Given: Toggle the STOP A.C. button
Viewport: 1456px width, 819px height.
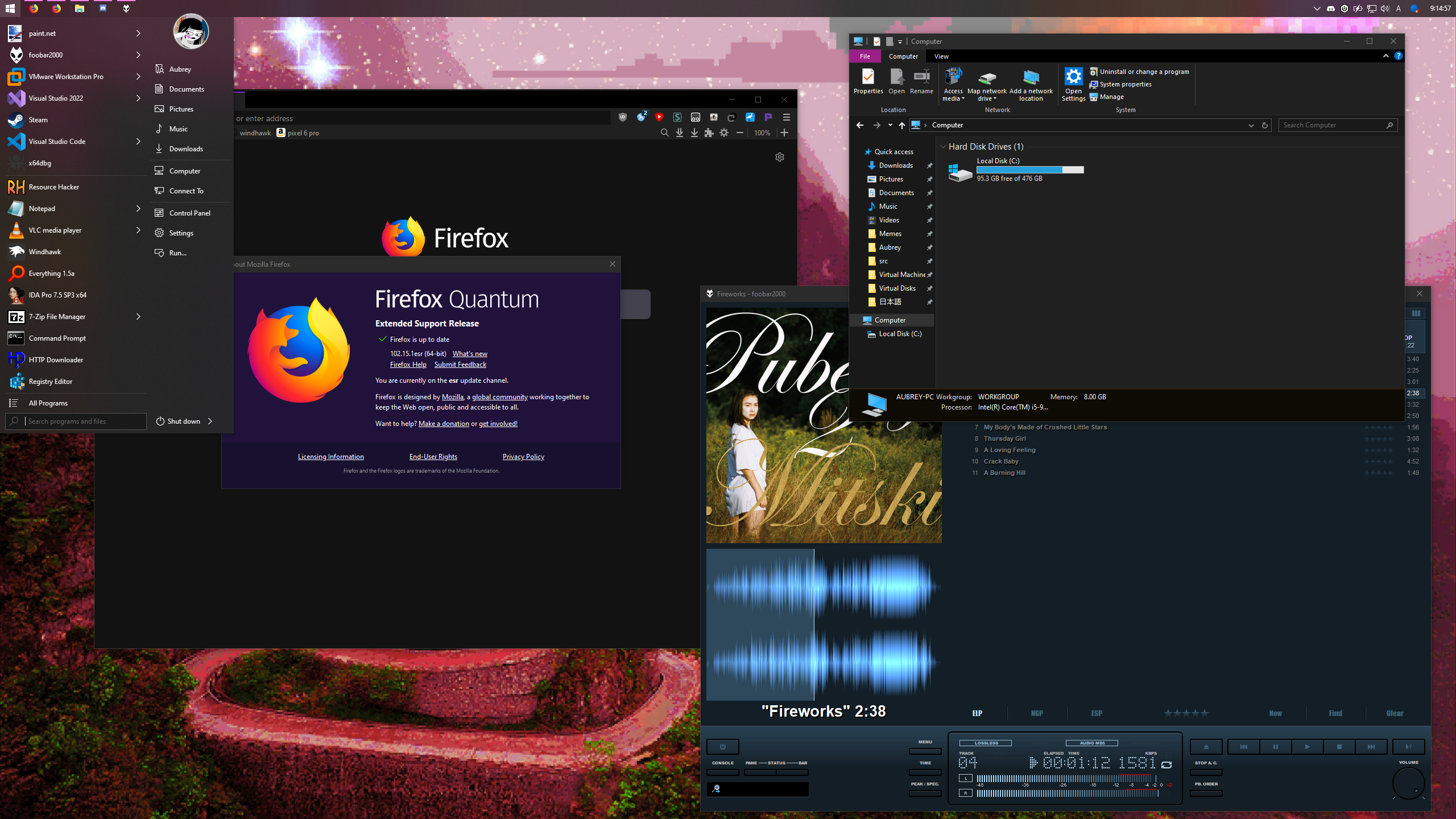Looking at the screenshot, I should pyautogui.click(x=1206, y=772).
